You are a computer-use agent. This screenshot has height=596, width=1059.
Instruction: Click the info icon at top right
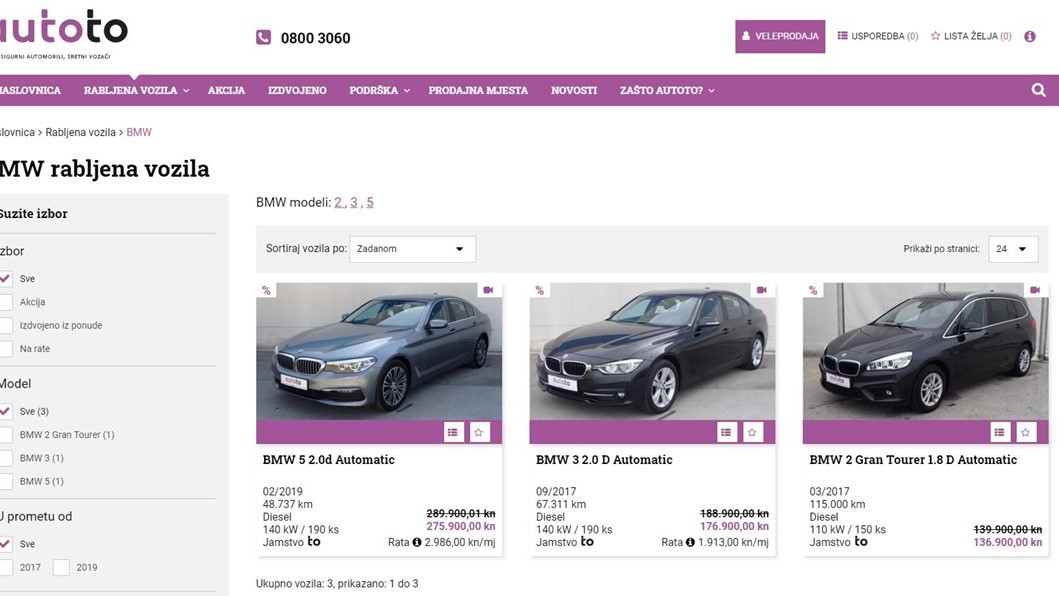[1029, 36]
